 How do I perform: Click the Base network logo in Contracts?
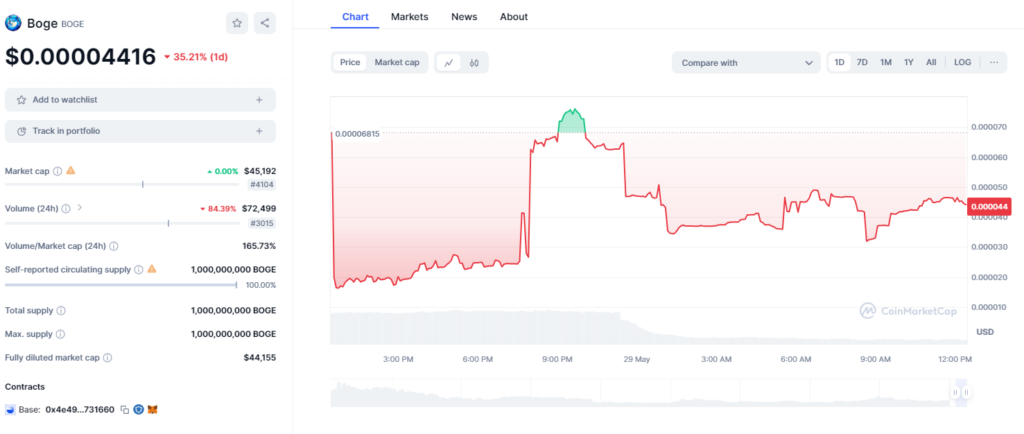pyautogui.click(x=10, y=410)
